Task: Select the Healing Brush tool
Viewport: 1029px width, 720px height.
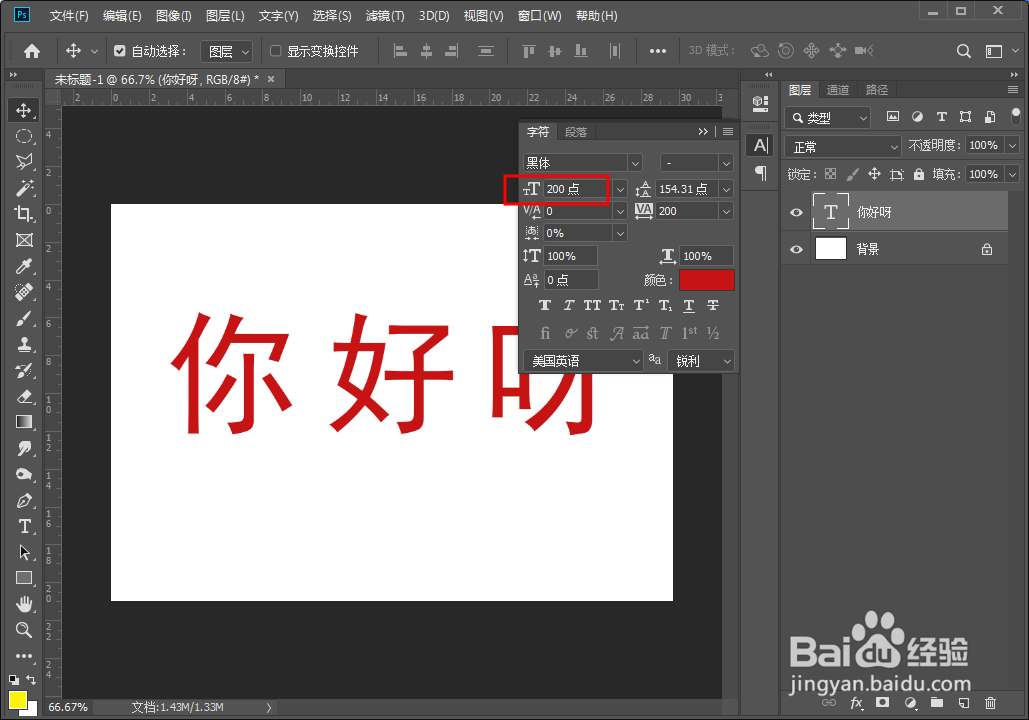Action: (x=24, y=292)
